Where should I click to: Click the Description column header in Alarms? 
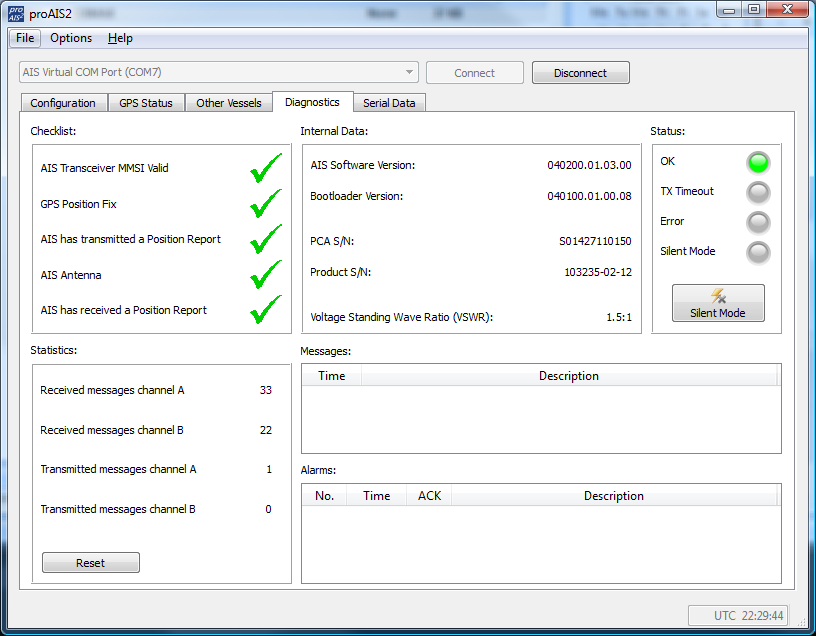[613, 496]
